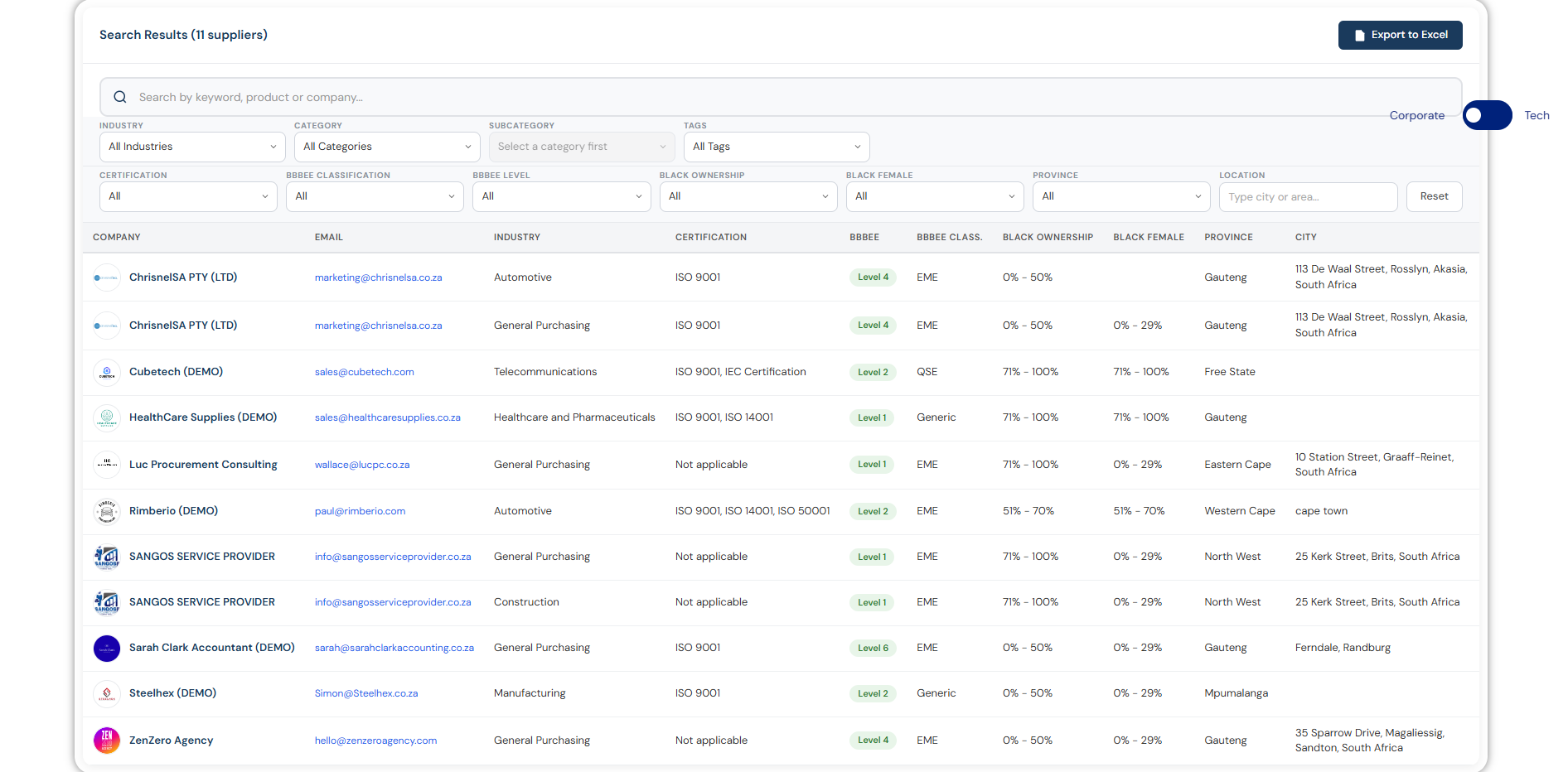Select the Steelhex (DEMO) logo
The image size is (1568, 772).
coord(106,693)
